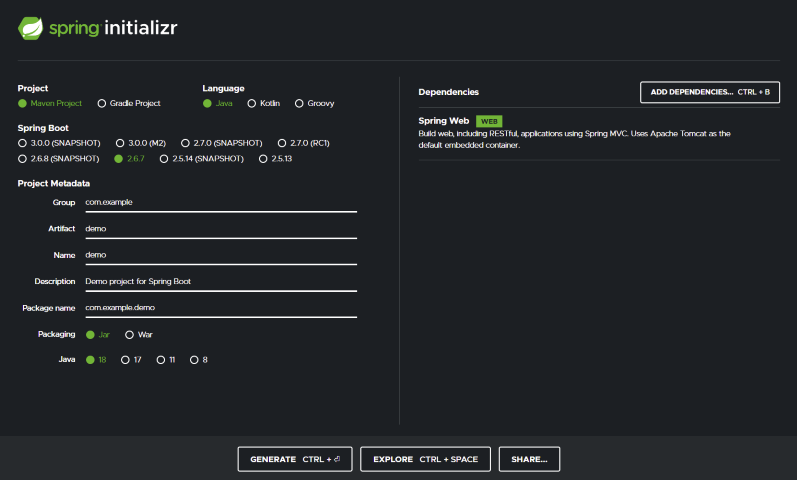Pick Spring Boot 3.0.0 (SNAPSHOT)

pyautogui.click(x=22, y=143)
